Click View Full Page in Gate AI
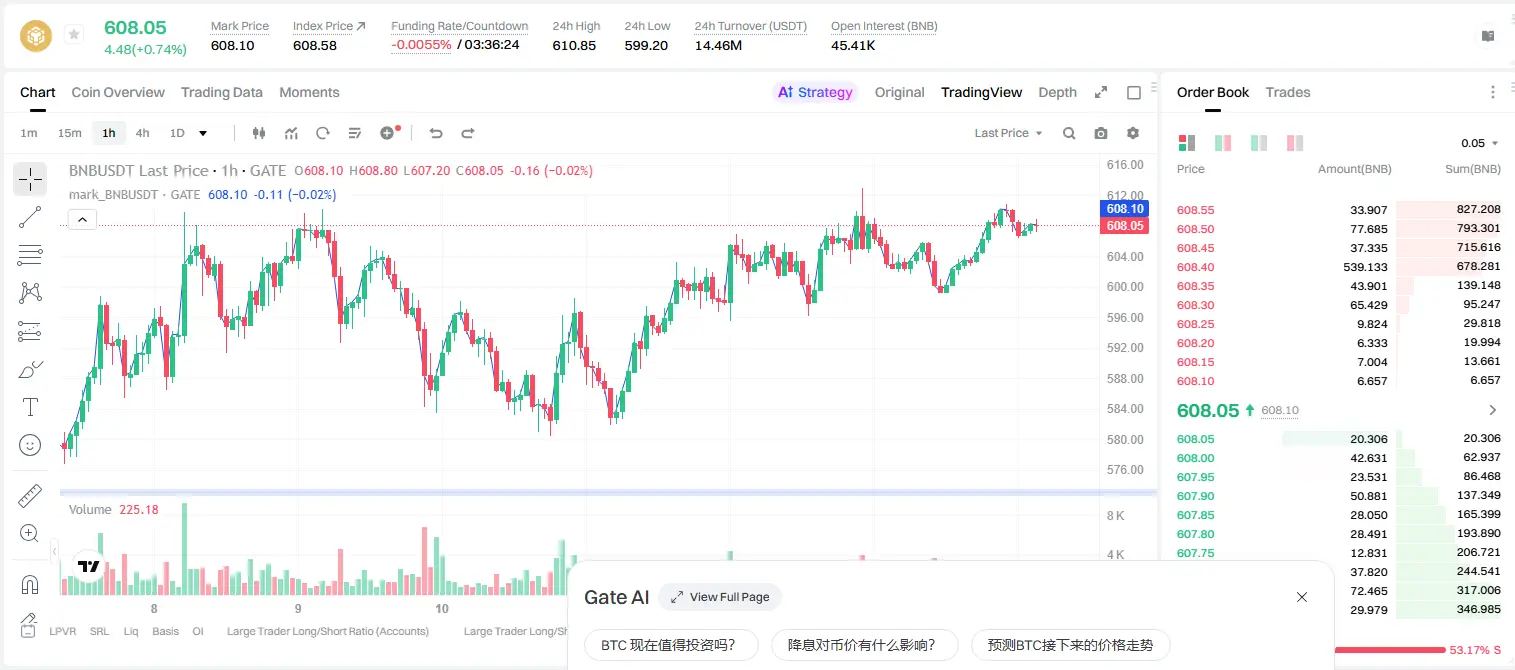 click(720, 597)
